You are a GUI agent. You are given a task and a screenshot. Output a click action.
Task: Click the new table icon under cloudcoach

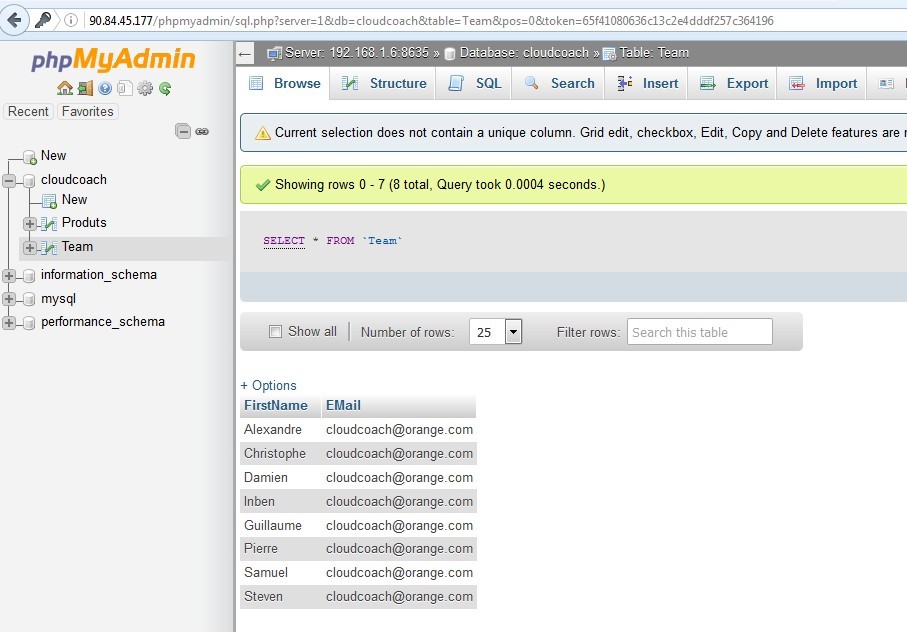coord(49,201)
